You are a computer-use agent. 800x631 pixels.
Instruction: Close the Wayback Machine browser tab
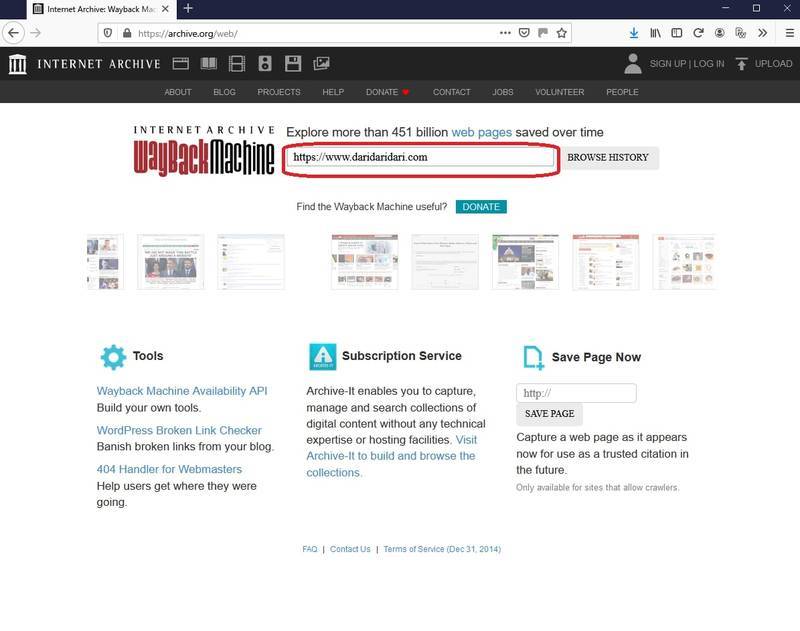coord(165,9)
